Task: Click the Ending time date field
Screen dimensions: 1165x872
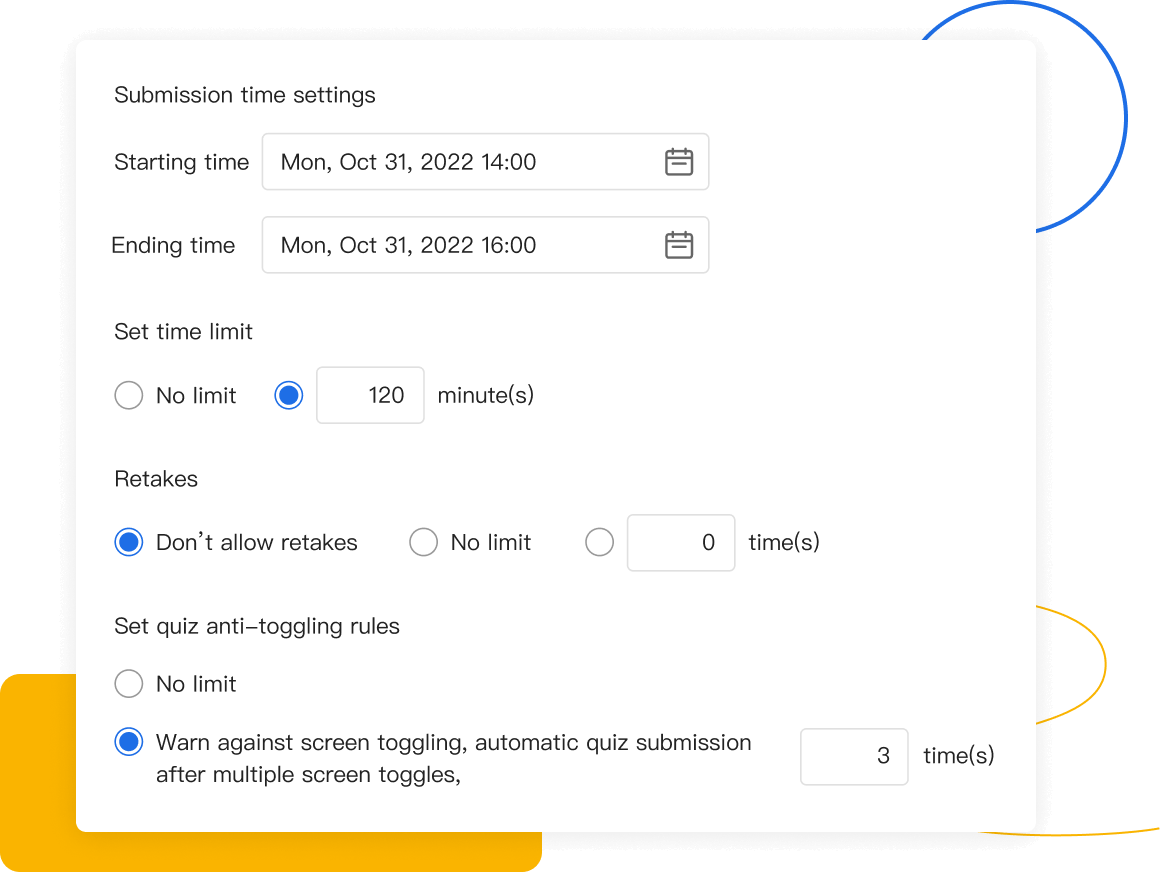Action: (x=460, y=245)
